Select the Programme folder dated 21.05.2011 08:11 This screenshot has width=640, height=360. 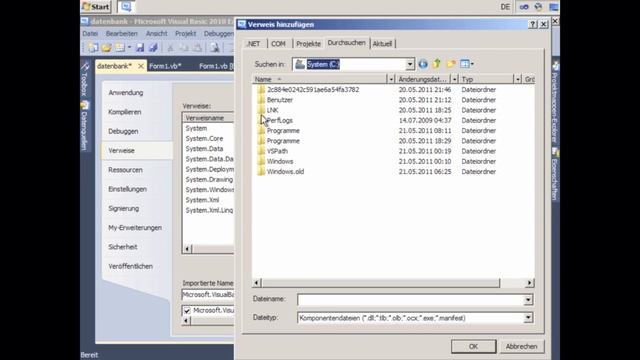tap(283, 131)
